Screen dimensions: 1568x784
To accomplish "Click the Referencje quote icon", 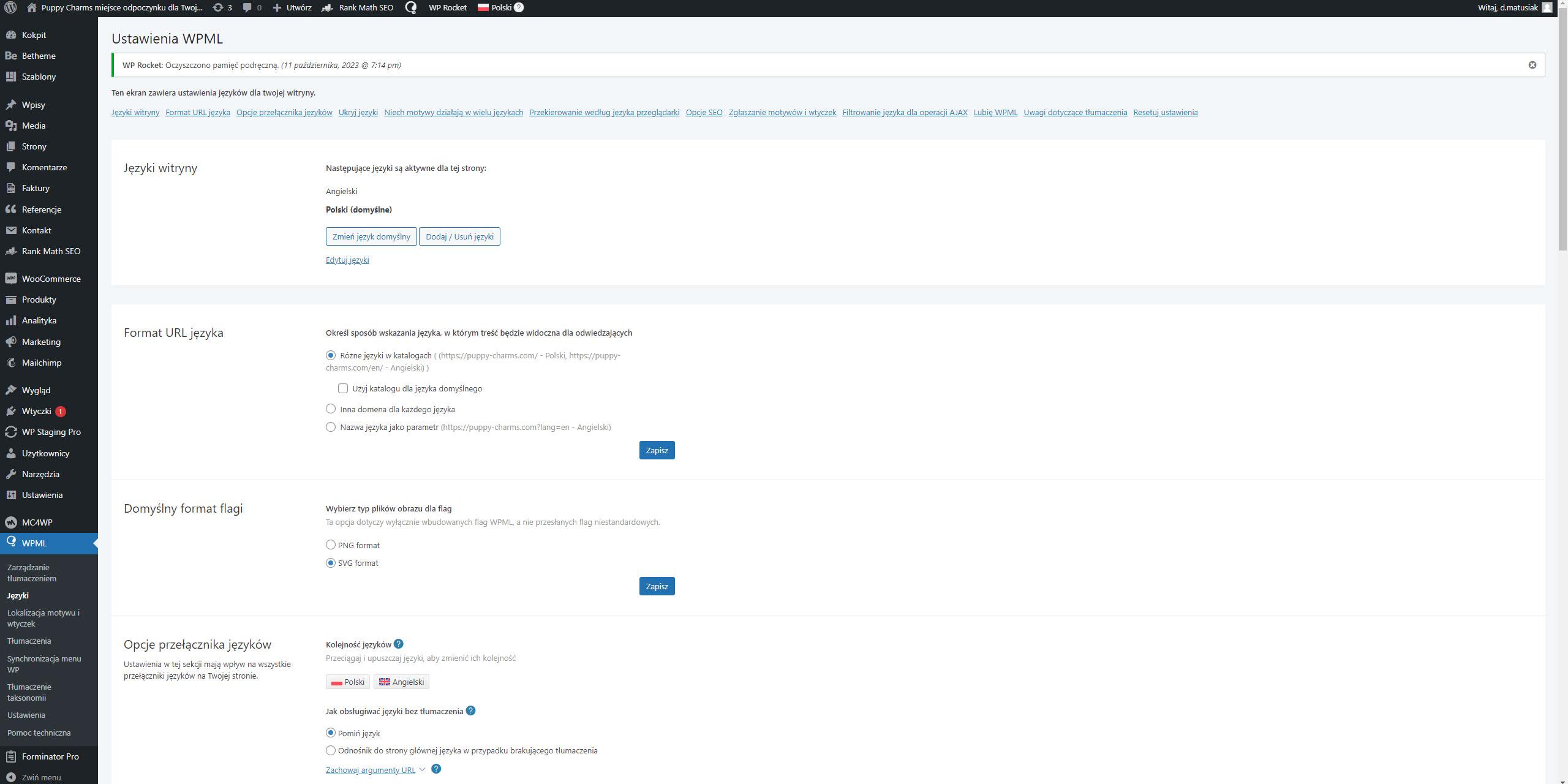I will click(10, 209).
